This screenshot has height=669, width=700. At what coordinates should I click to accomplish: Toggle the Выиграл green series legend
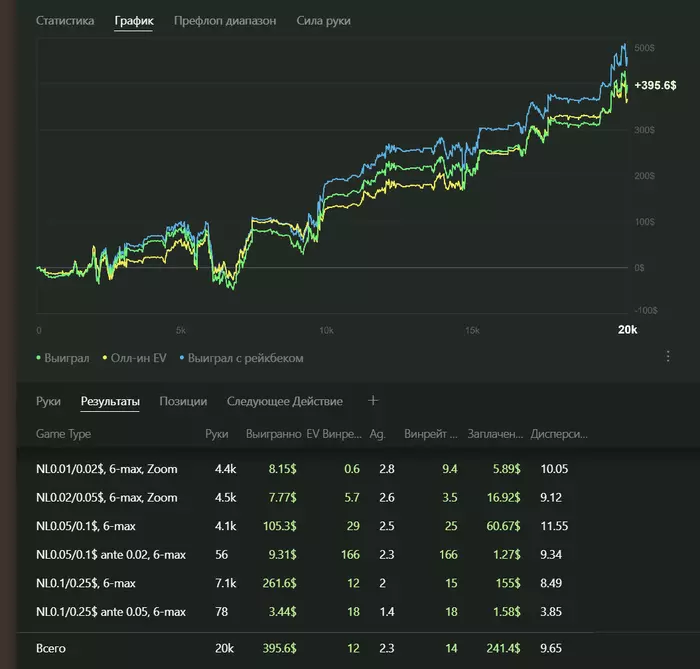pos(63,358)
